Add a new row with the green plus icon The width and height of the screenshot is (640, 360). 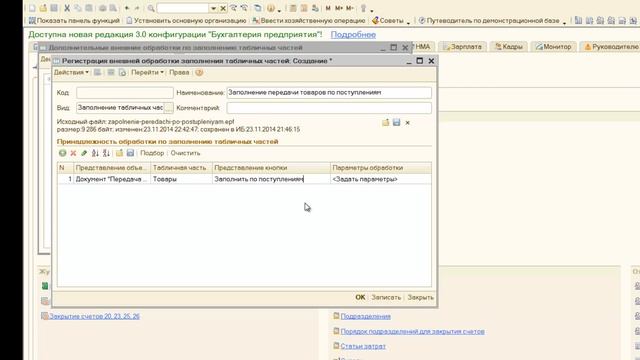(x=62, y=153)
